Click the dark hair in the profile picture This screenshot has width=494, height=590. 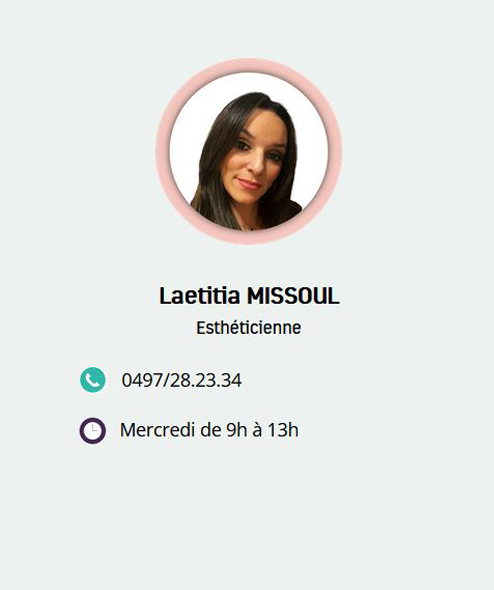pyautogui.click(x=216, y=158)
